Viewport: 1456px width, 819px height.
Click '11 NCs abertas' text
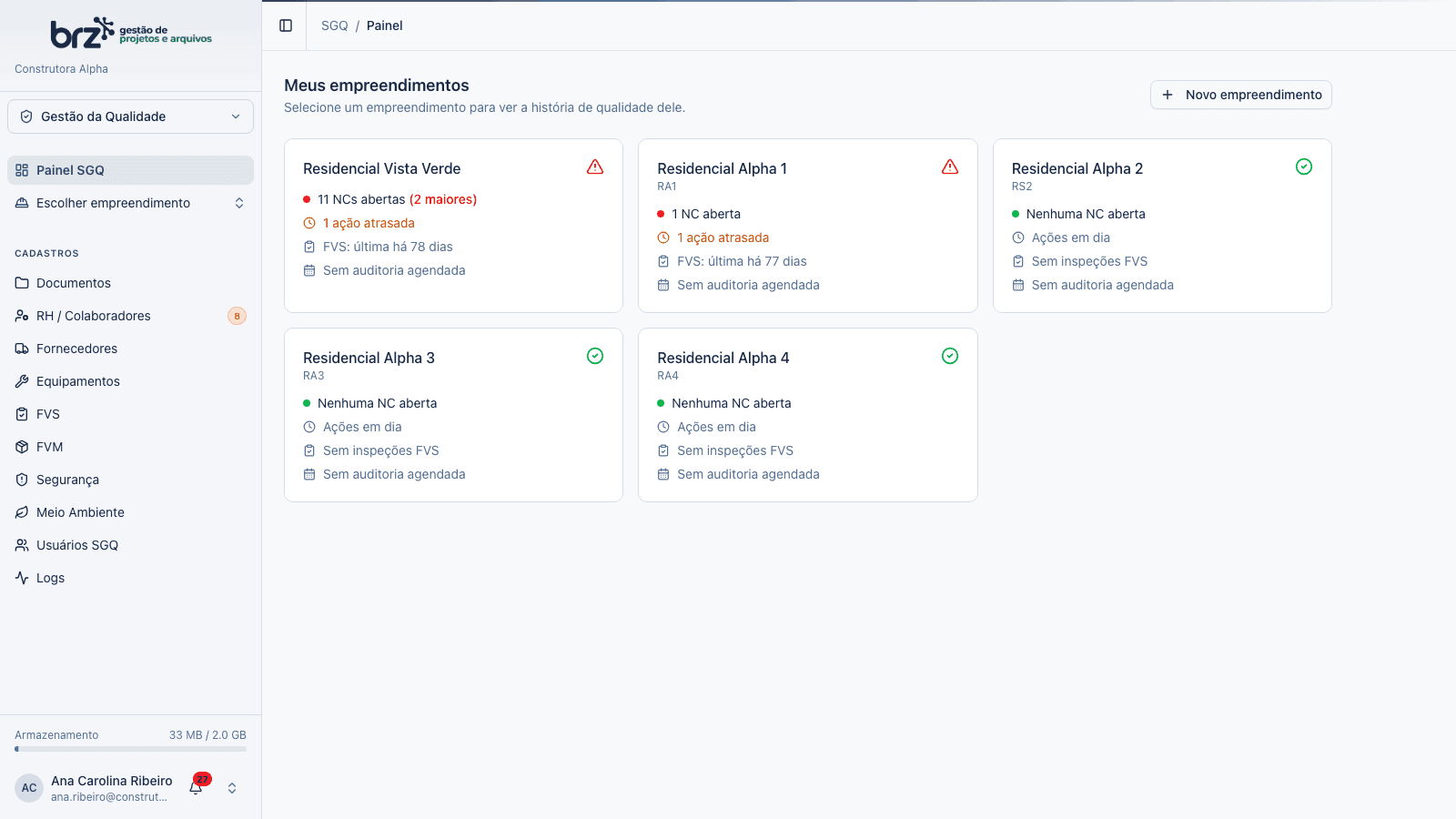361,199
